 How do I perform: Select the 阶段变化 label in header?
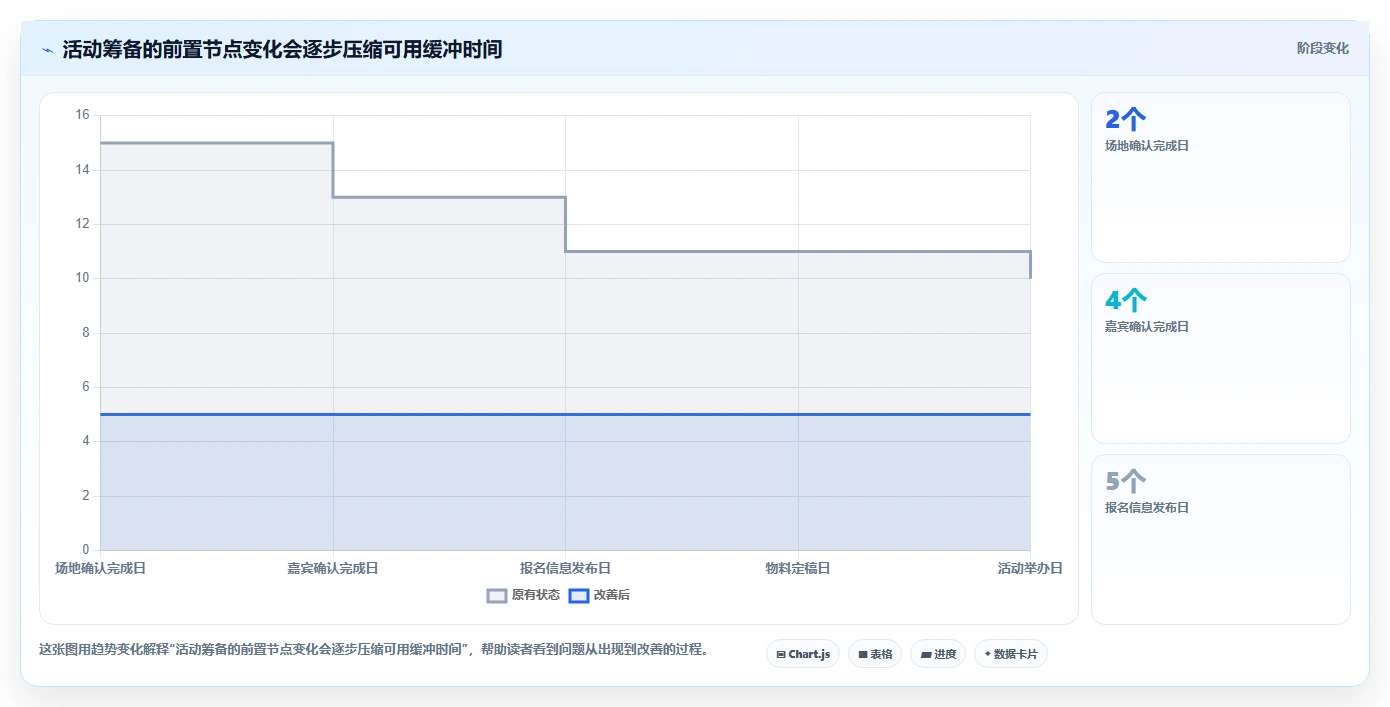click(x=1323, y=48)
